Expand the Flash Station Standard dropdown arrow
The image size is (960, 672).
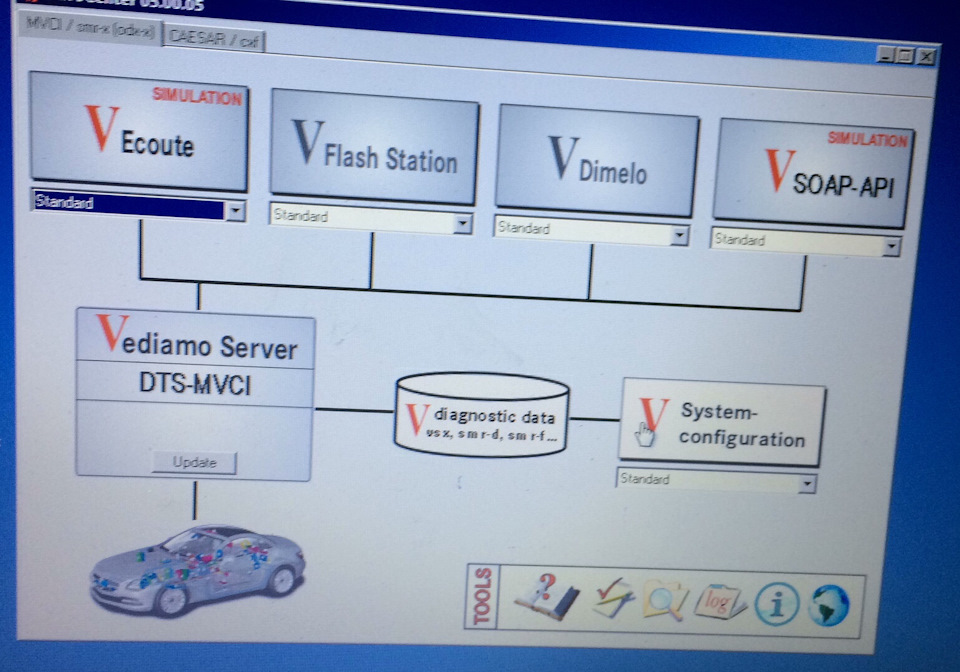463,225
